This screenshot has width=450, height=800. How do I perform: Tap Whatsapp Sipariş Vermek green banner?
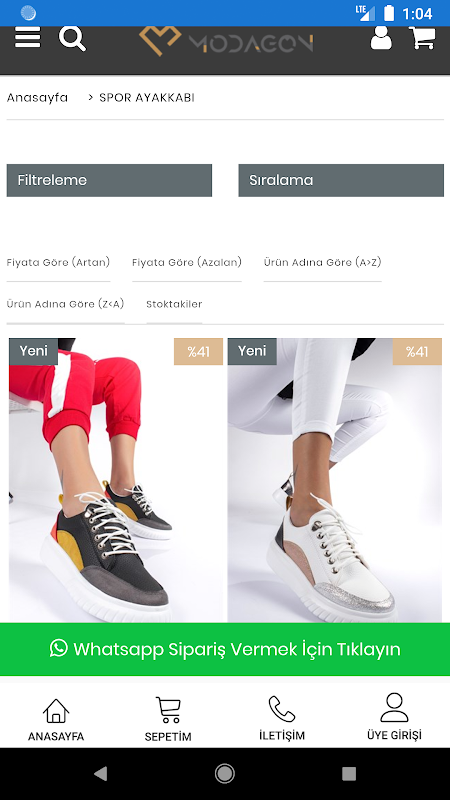[x=225, y=649]
